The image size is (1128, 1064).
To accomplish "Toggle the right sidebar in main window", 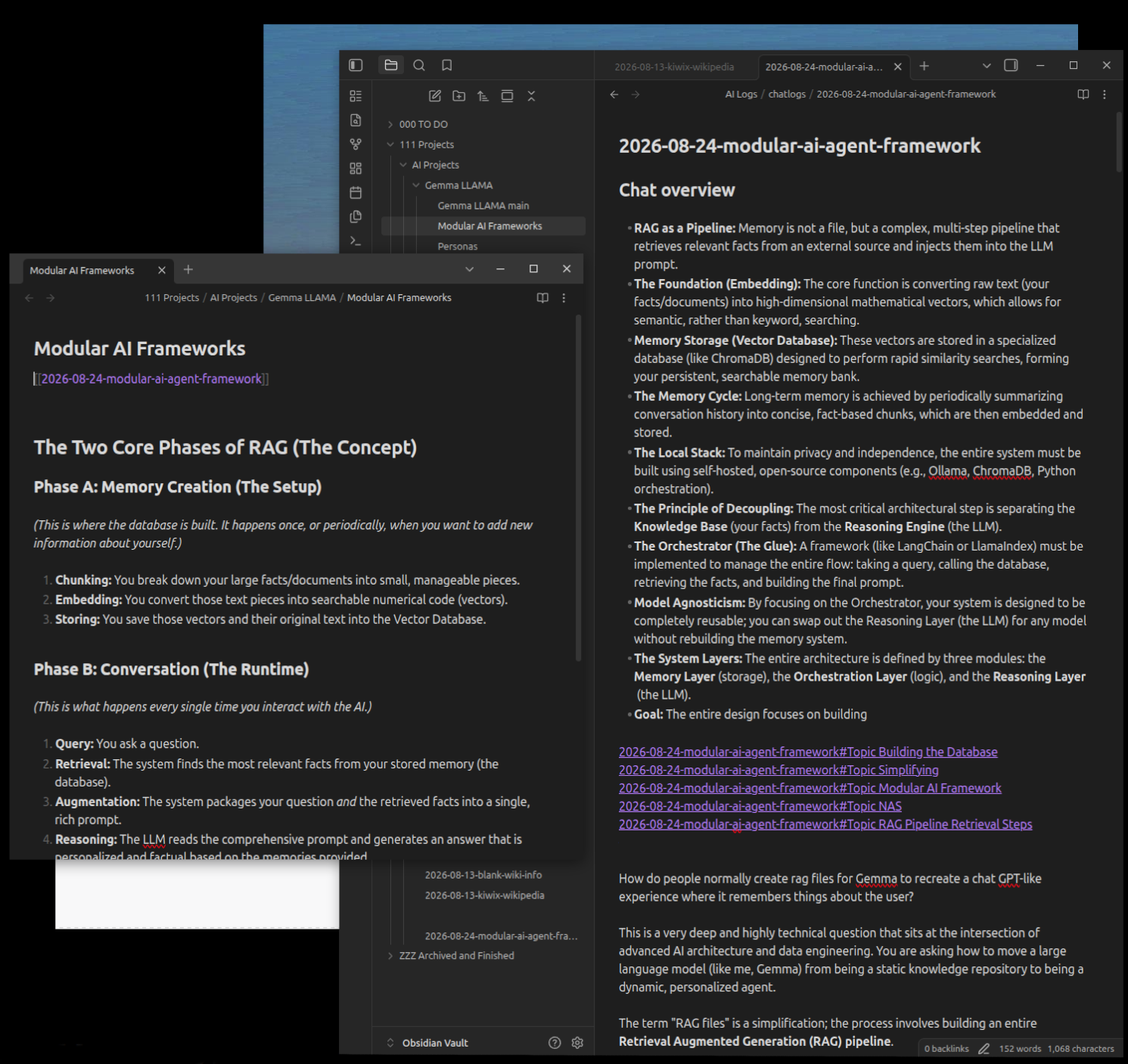I will click(x=1011, y=65).
